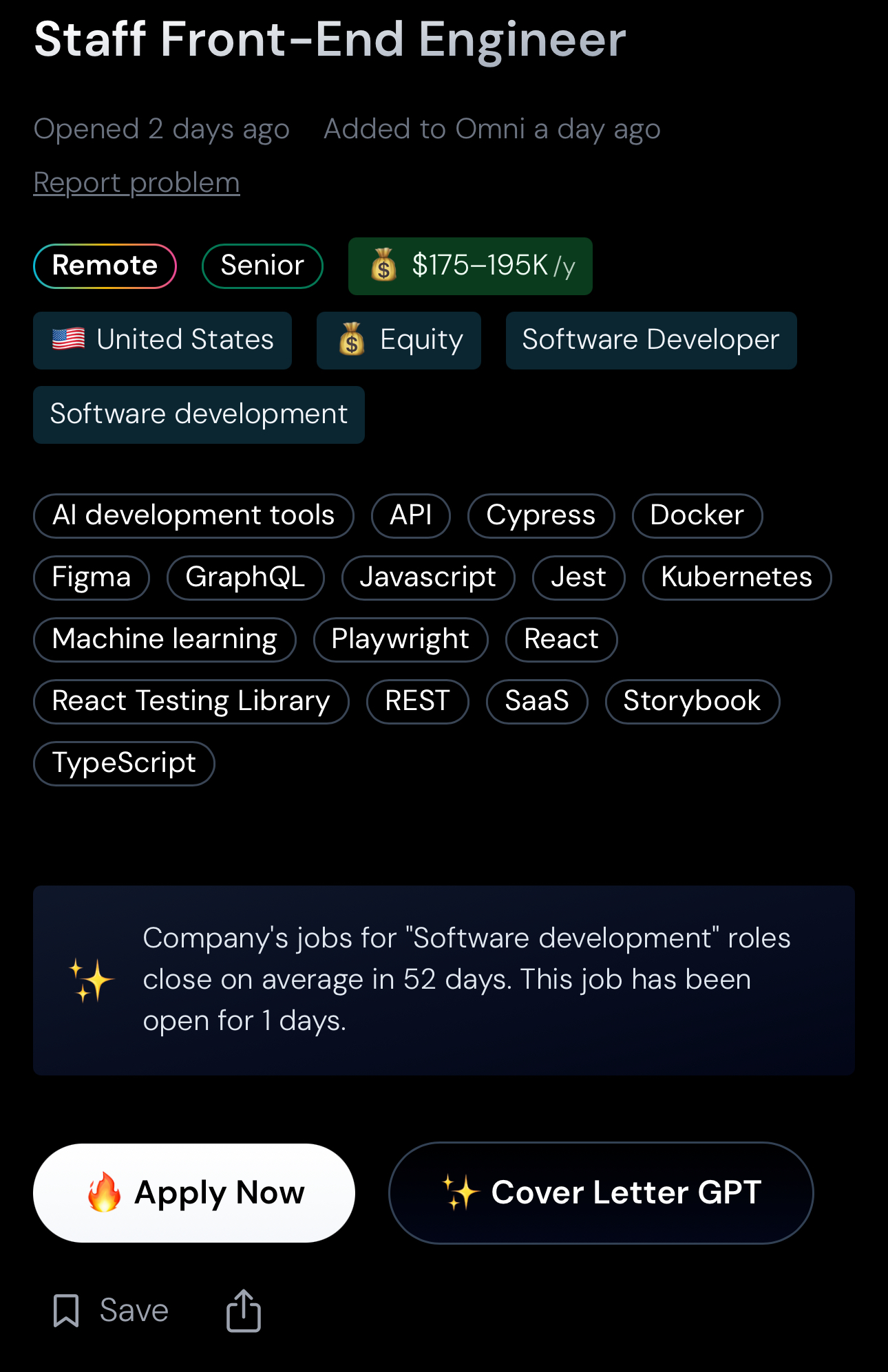Viewport: 888px width, 1372px height.
Task: Click the AI development tools tag
Action: coord(193,515)
